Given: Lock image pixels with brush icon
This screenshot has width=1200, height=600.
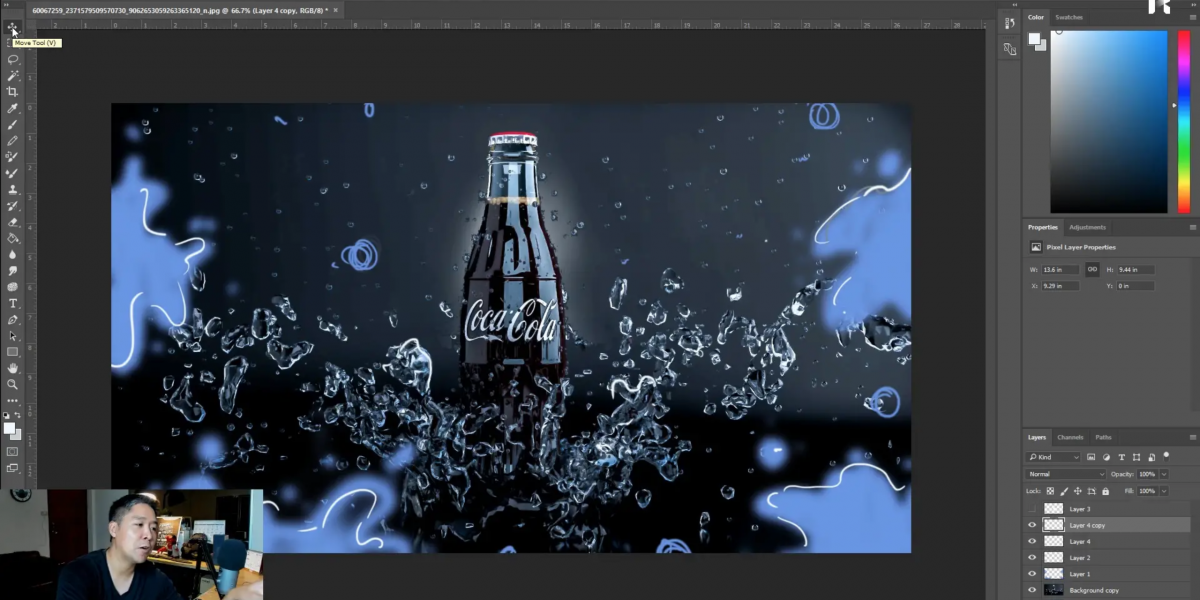Looking at the screenshot, I should click(1064, 491).
